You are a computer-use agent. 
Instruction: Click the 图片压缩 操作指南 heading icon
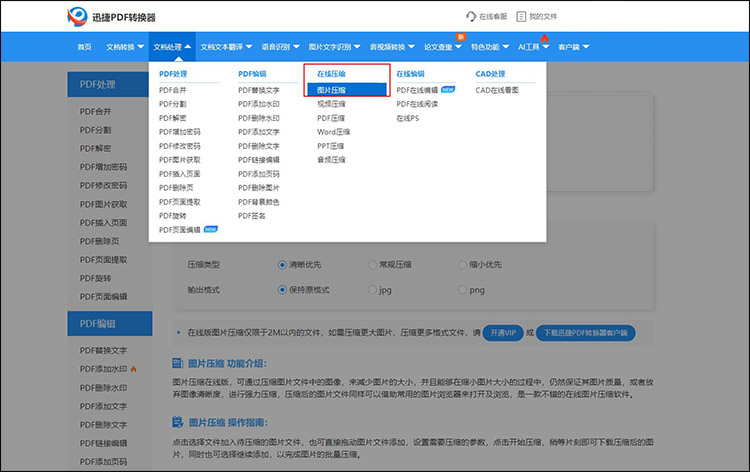point(177,422)
